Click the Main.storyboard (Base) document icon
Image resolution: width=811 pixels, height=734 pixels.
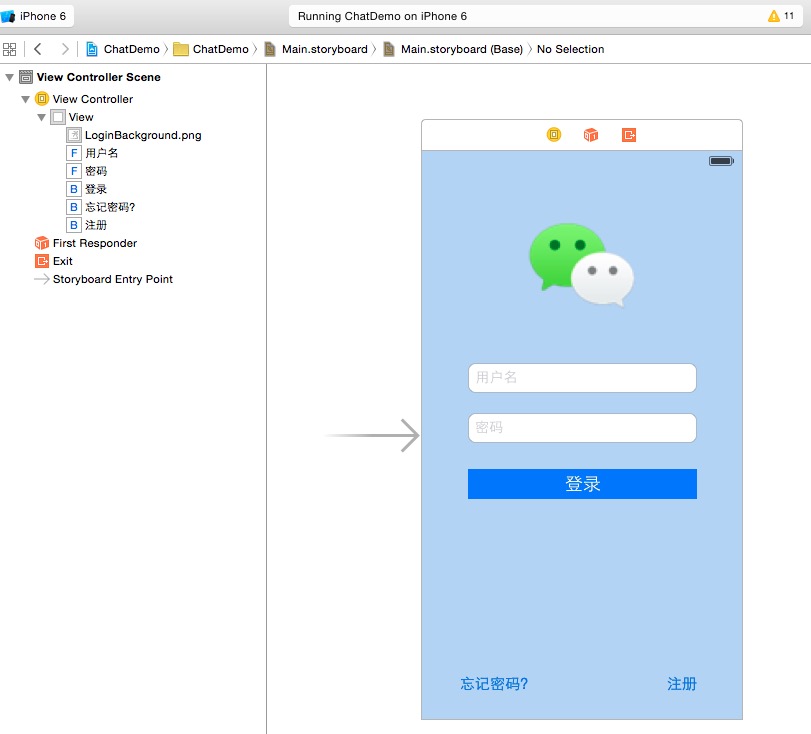point(389,49)
